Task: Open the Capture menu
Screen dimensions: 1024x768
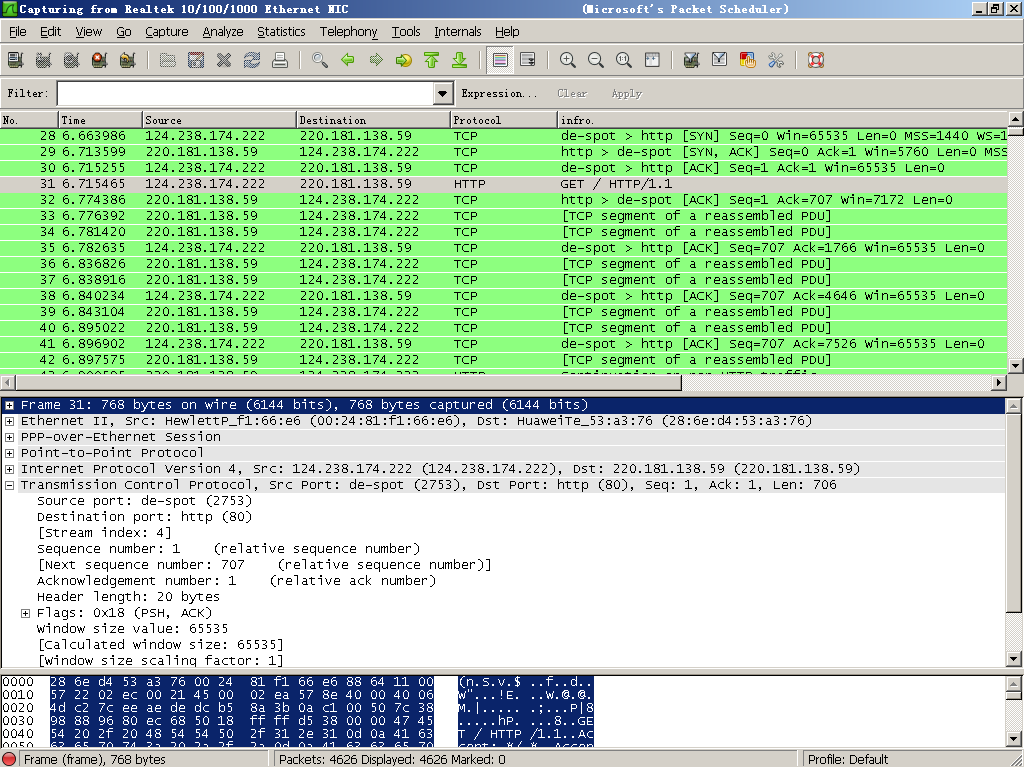Action: pos(167,31)
